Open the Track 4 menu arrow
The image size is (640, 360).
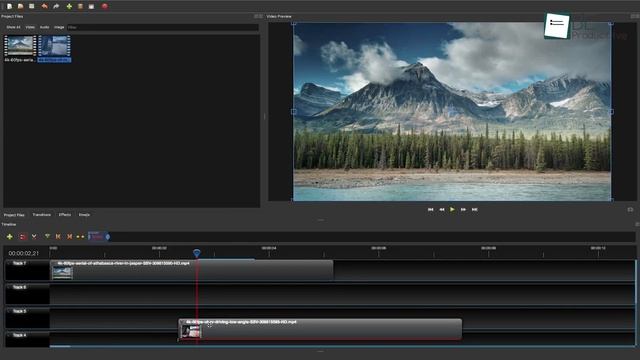tap(8, 335)
